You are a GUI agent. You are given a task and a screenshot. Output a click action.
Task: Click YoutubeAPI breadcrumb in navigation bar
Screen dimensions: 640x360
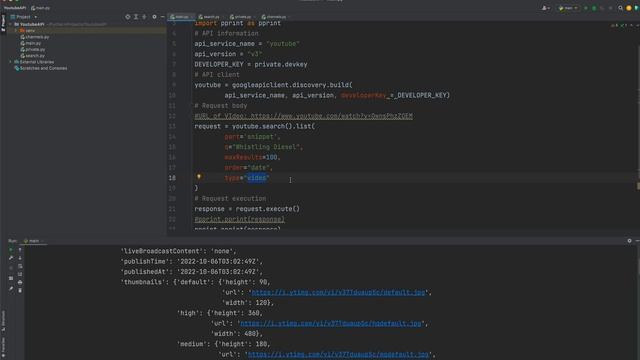(x=15, y=8)
